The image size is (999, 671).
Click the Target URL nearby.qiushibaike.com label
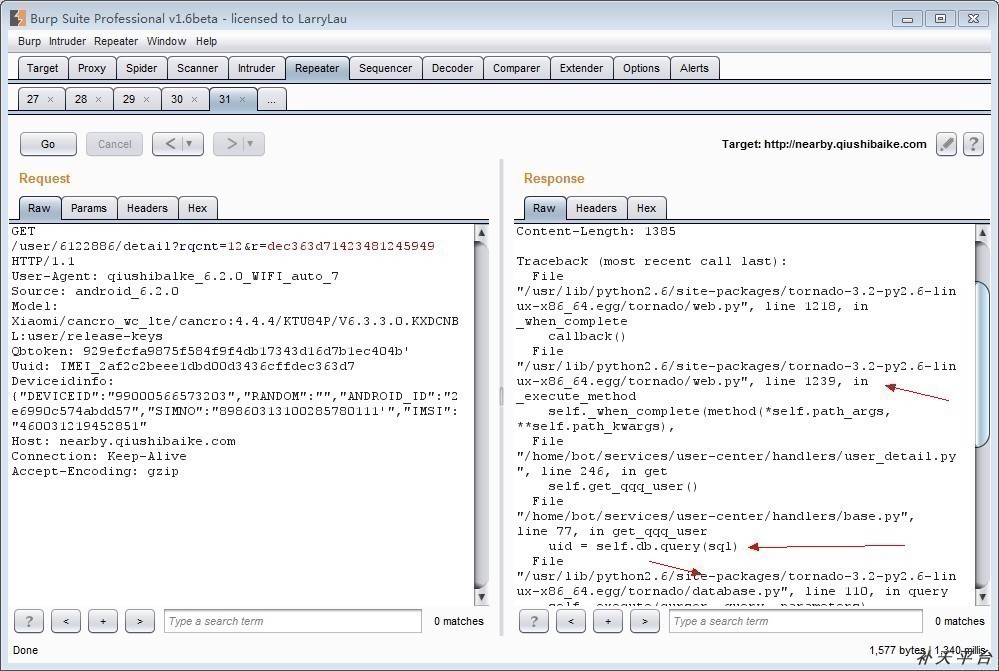824,144
